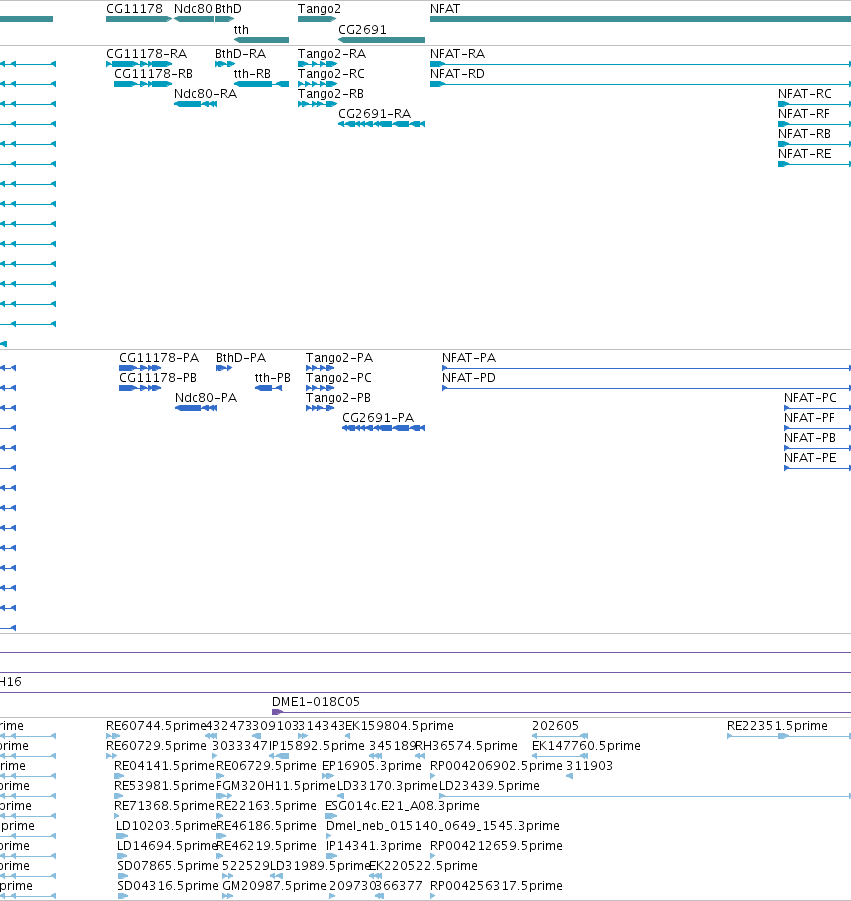Click protein tth-PB label

[x=272, y=378]
